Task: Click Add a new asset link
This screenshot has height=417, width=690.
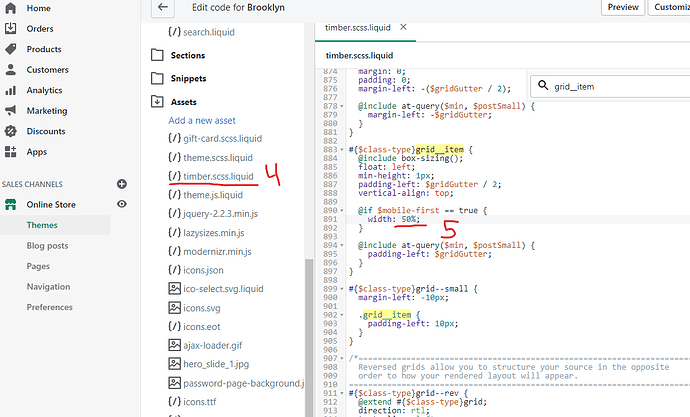Action: tap(202, 120)
